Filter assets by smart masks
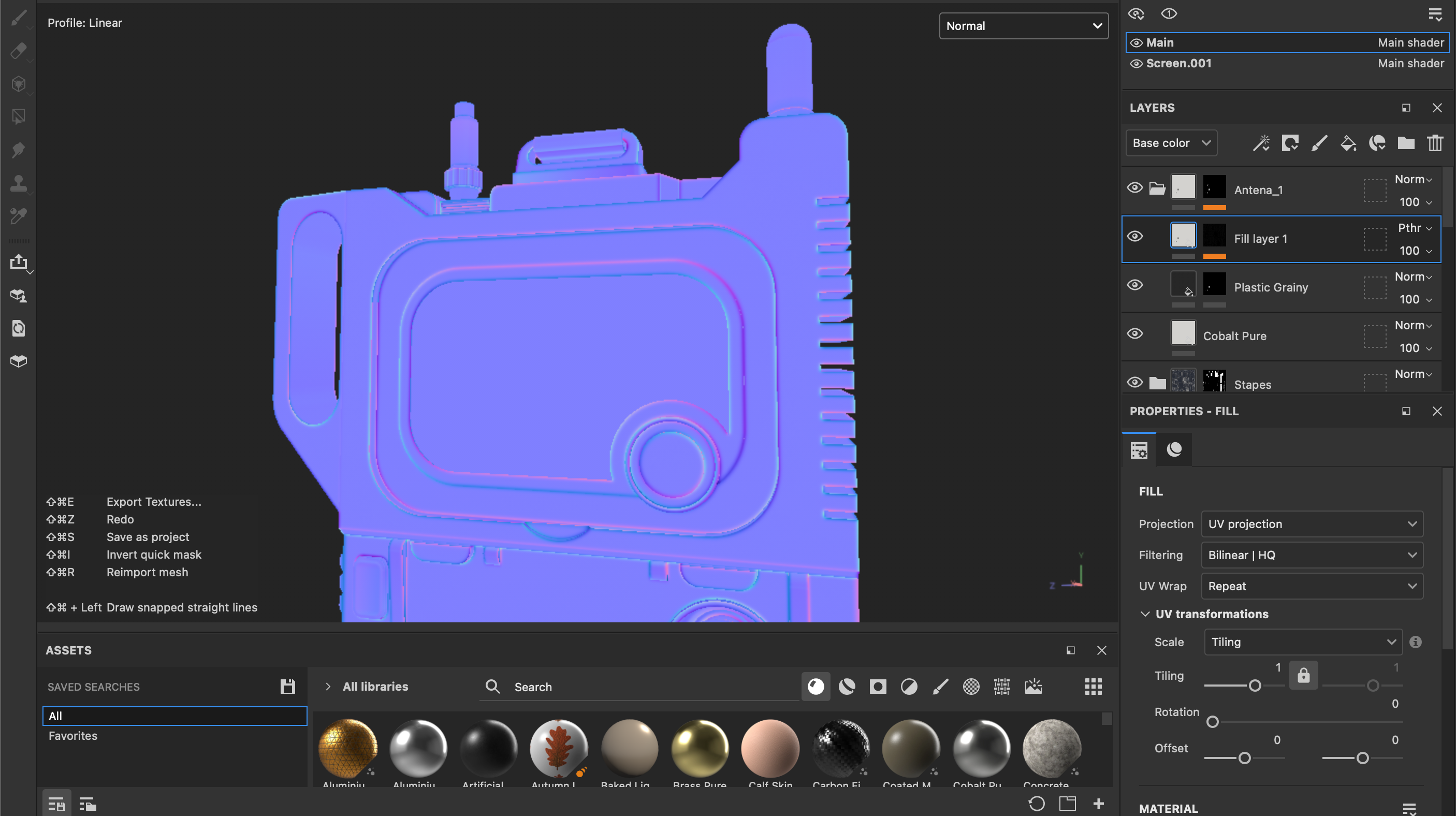 [878, 687]
